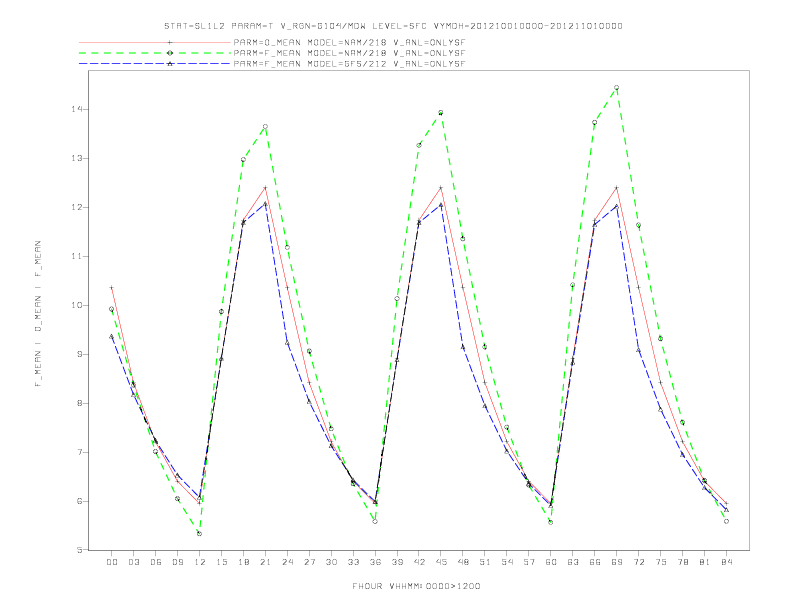Click x-axis forecast hour label 03

click(133, 562)
